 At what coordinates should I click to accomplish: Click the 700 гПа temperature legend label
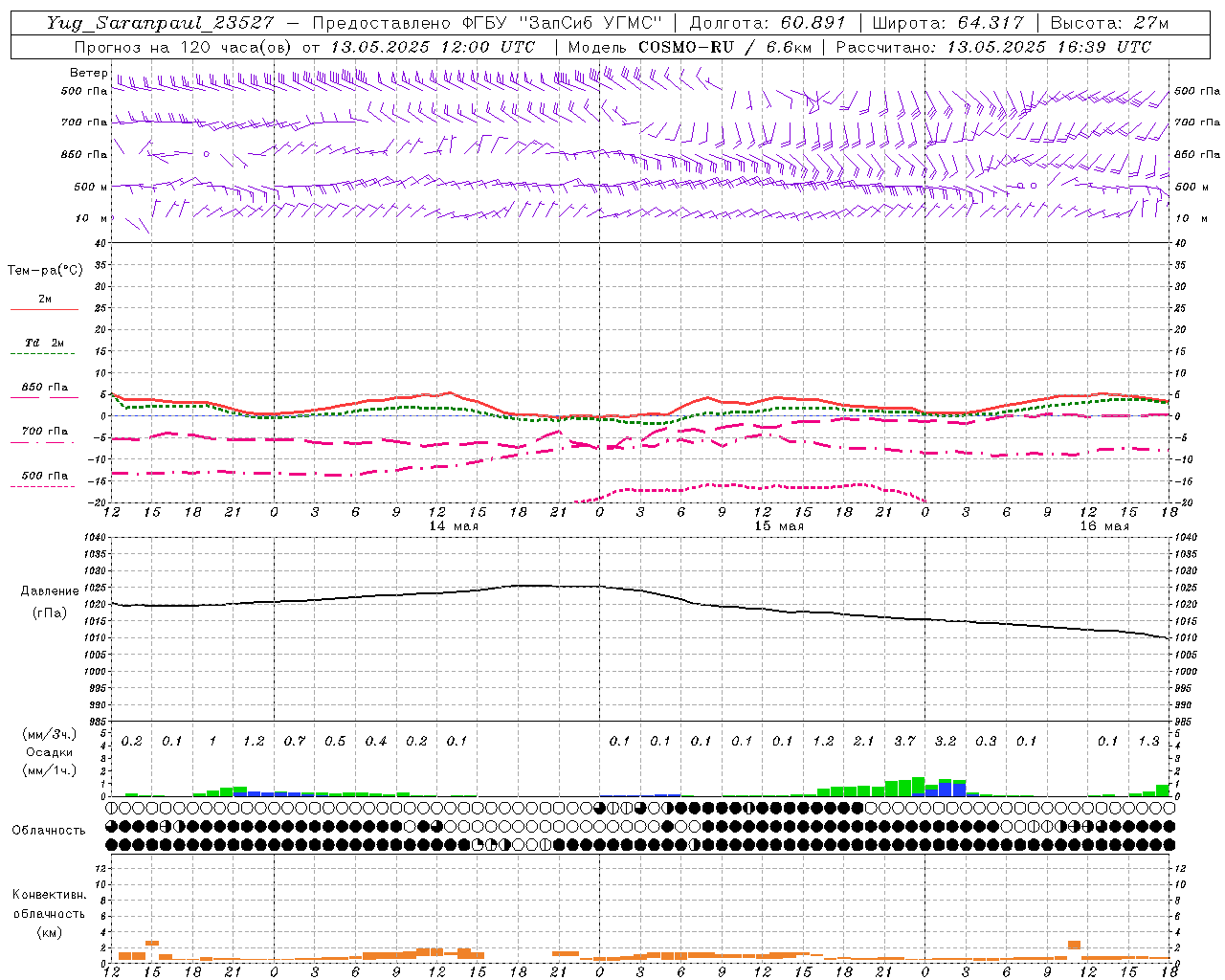click(x=45, y=431)
